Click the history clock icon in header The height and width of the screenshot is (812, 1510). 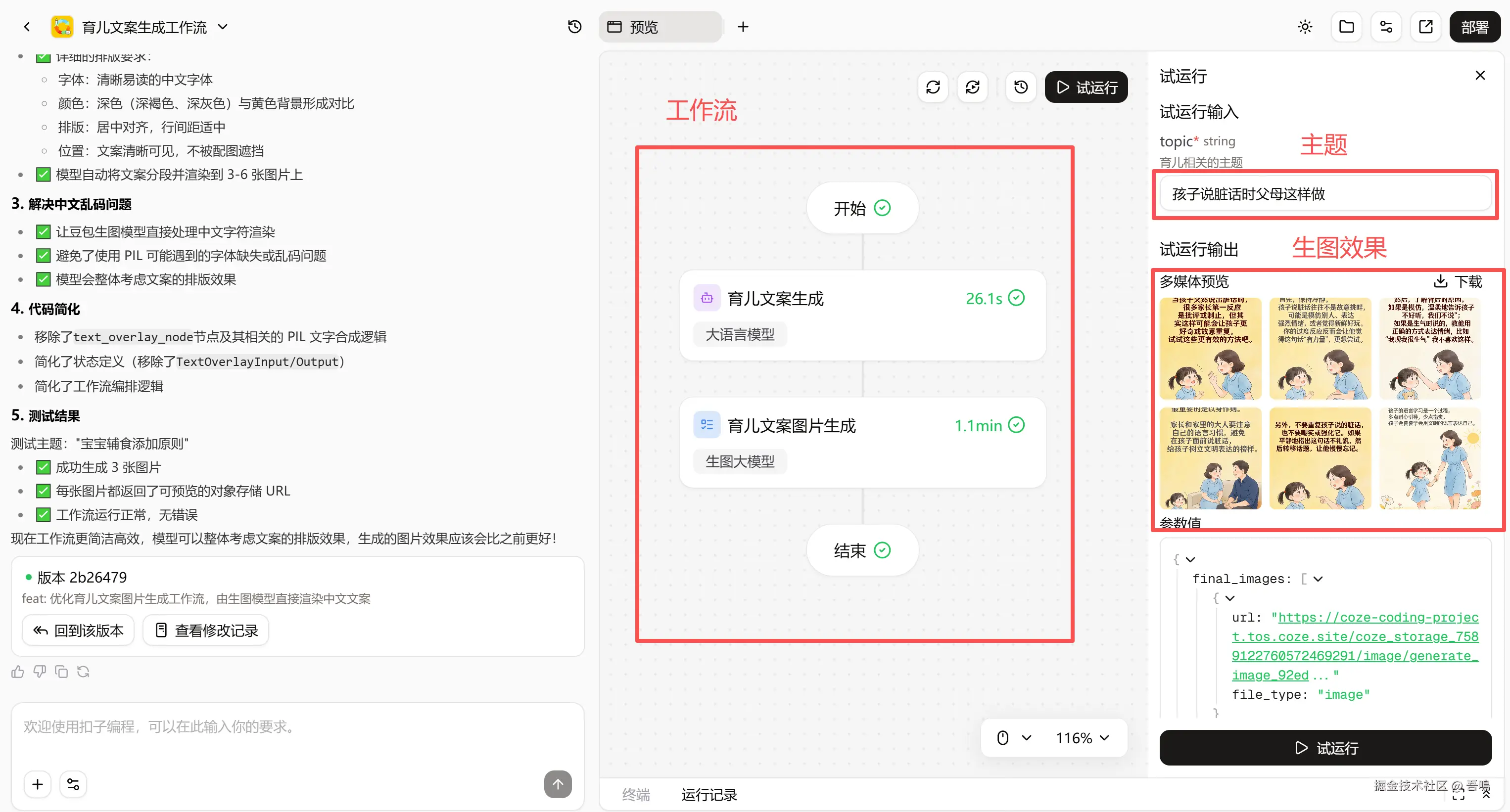[x=574, y=26]
